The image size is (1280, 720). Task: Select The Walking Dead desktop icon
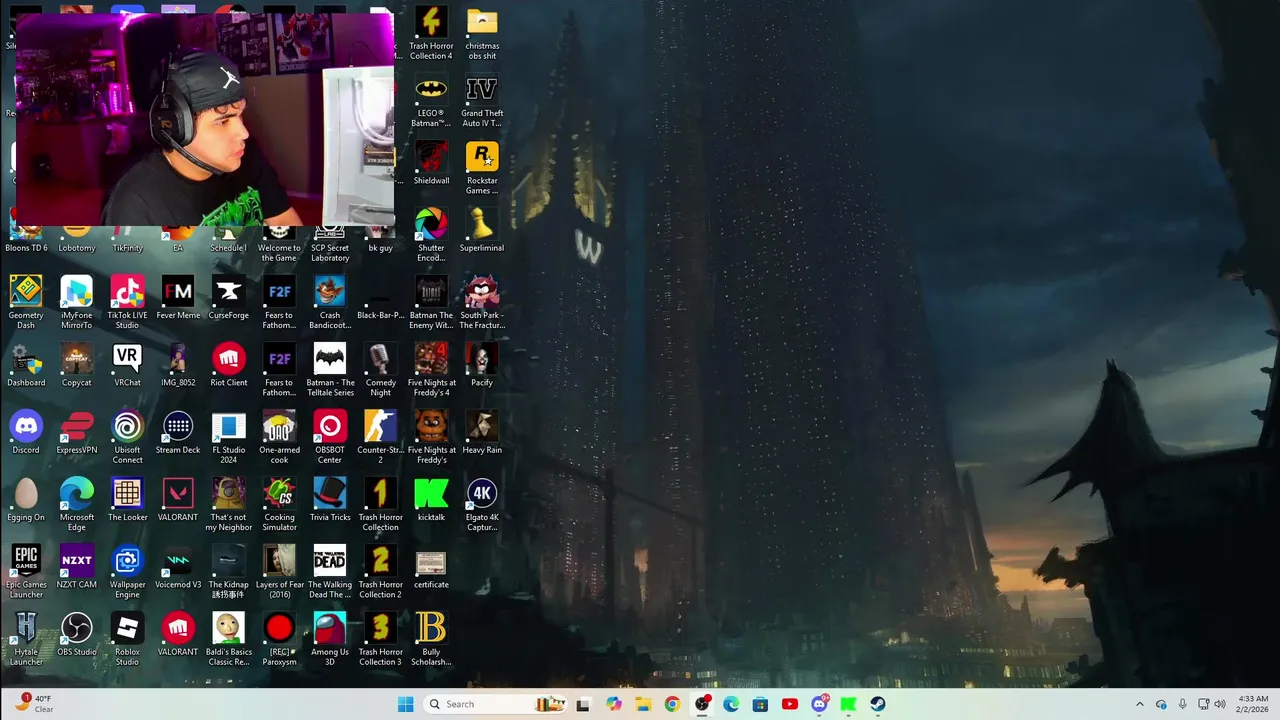click(x=330, y=572)
